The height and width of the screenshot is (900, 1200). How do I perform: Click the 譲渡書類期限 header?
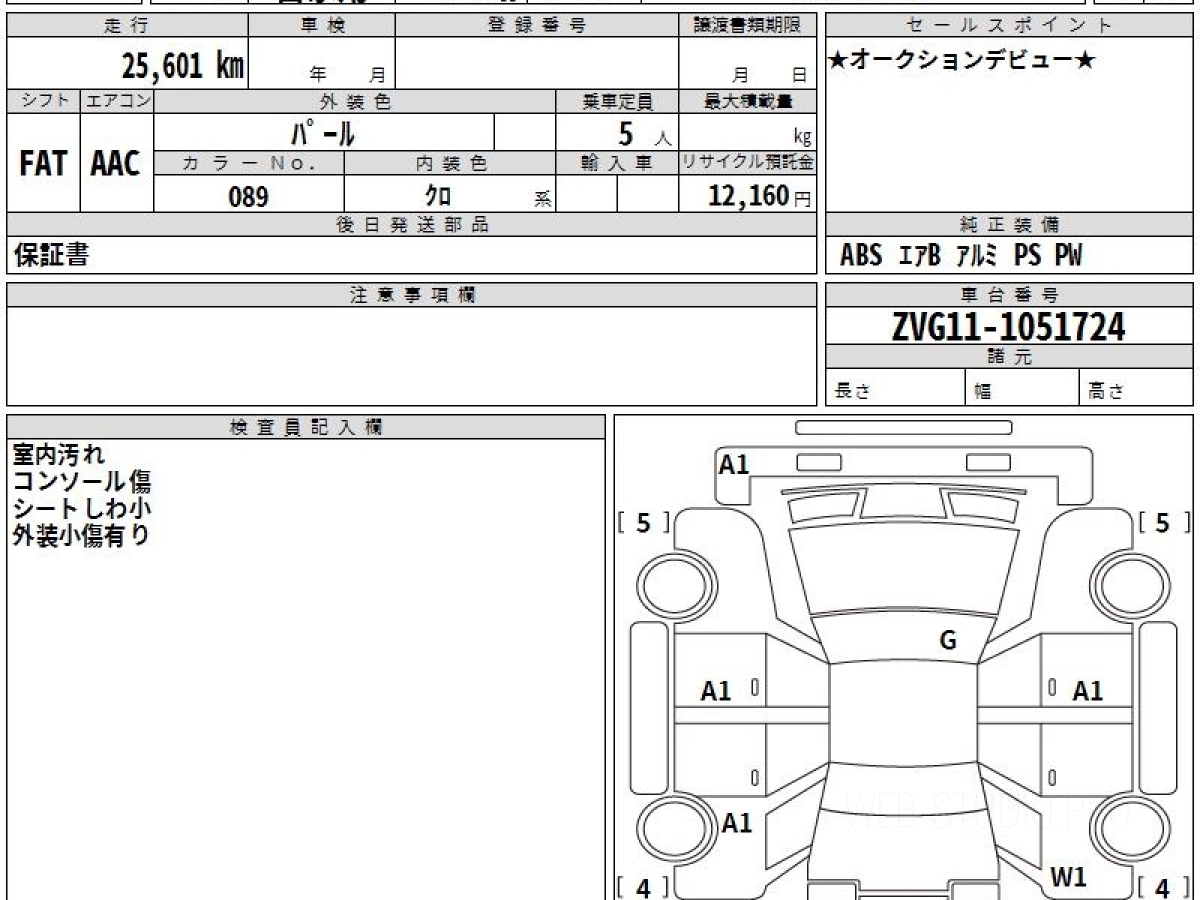tap(748, 26)
